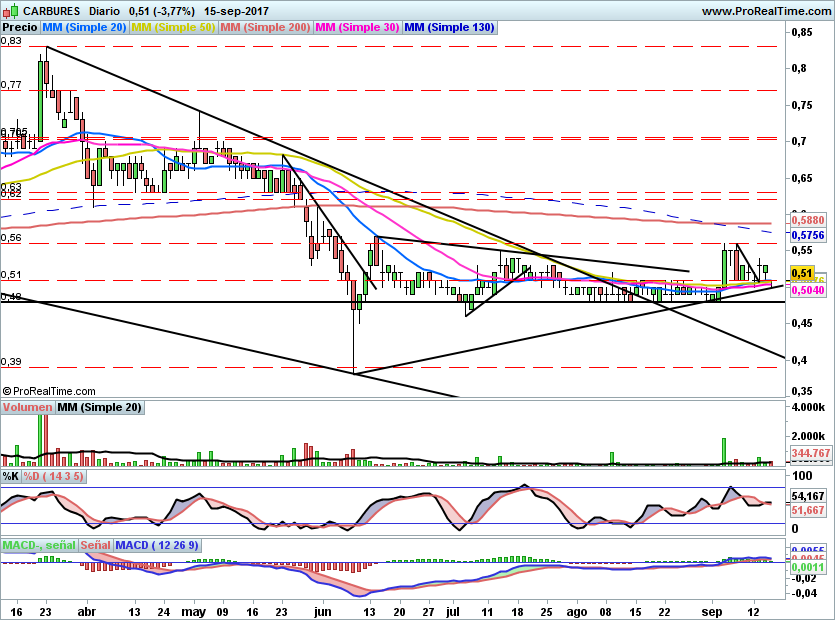The width and height of the screenshot is (835, 620).
Task: Click the 0,85 price axis label
Action: point(802,32)
